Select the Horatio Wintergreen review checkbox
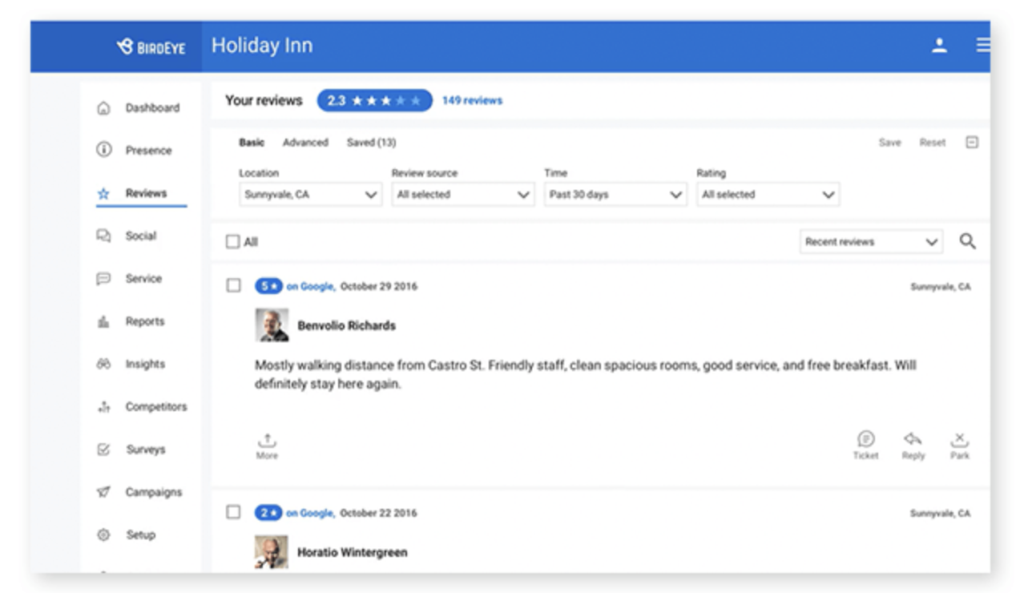The width and height of the screenshot is (1024, 593). tap(233, 512)
